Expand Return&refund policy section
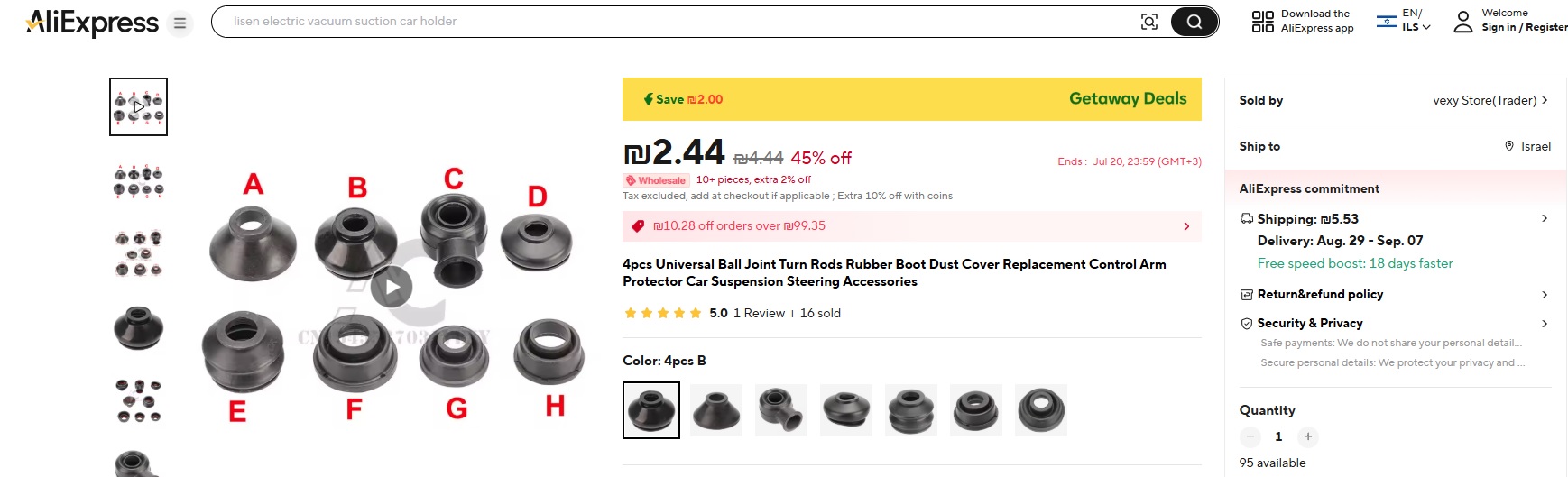This screenshot has width=1568, height=477. [x=1544, y=294]
